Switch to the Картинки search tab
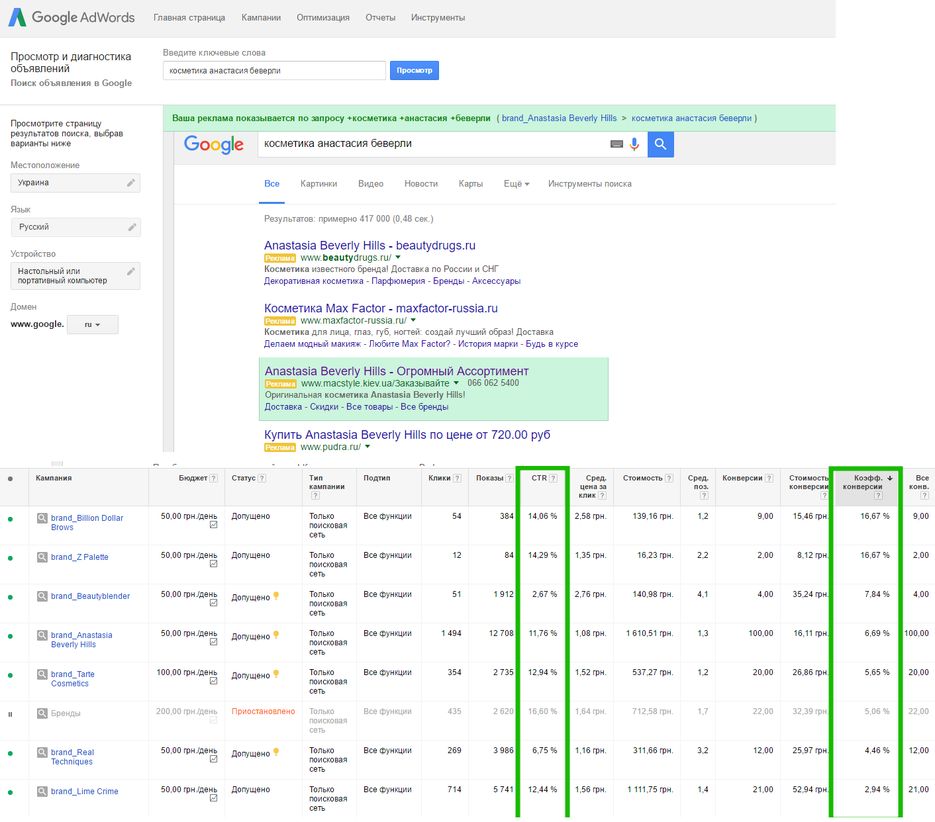 318,184
